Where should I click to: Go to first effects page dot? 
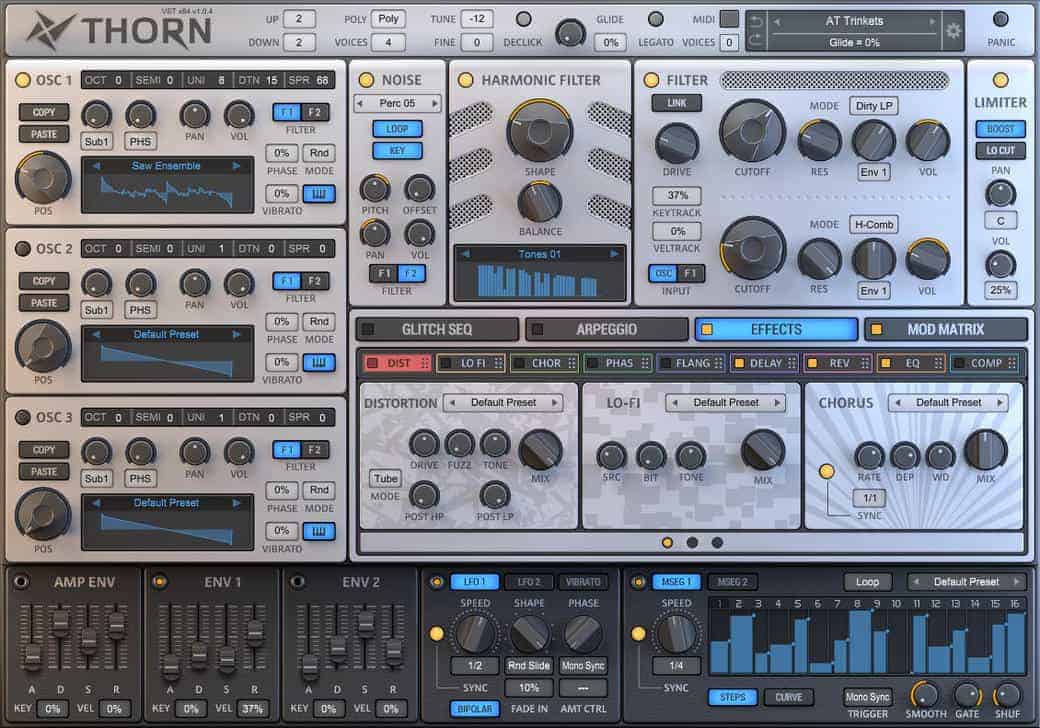(667, 542)
